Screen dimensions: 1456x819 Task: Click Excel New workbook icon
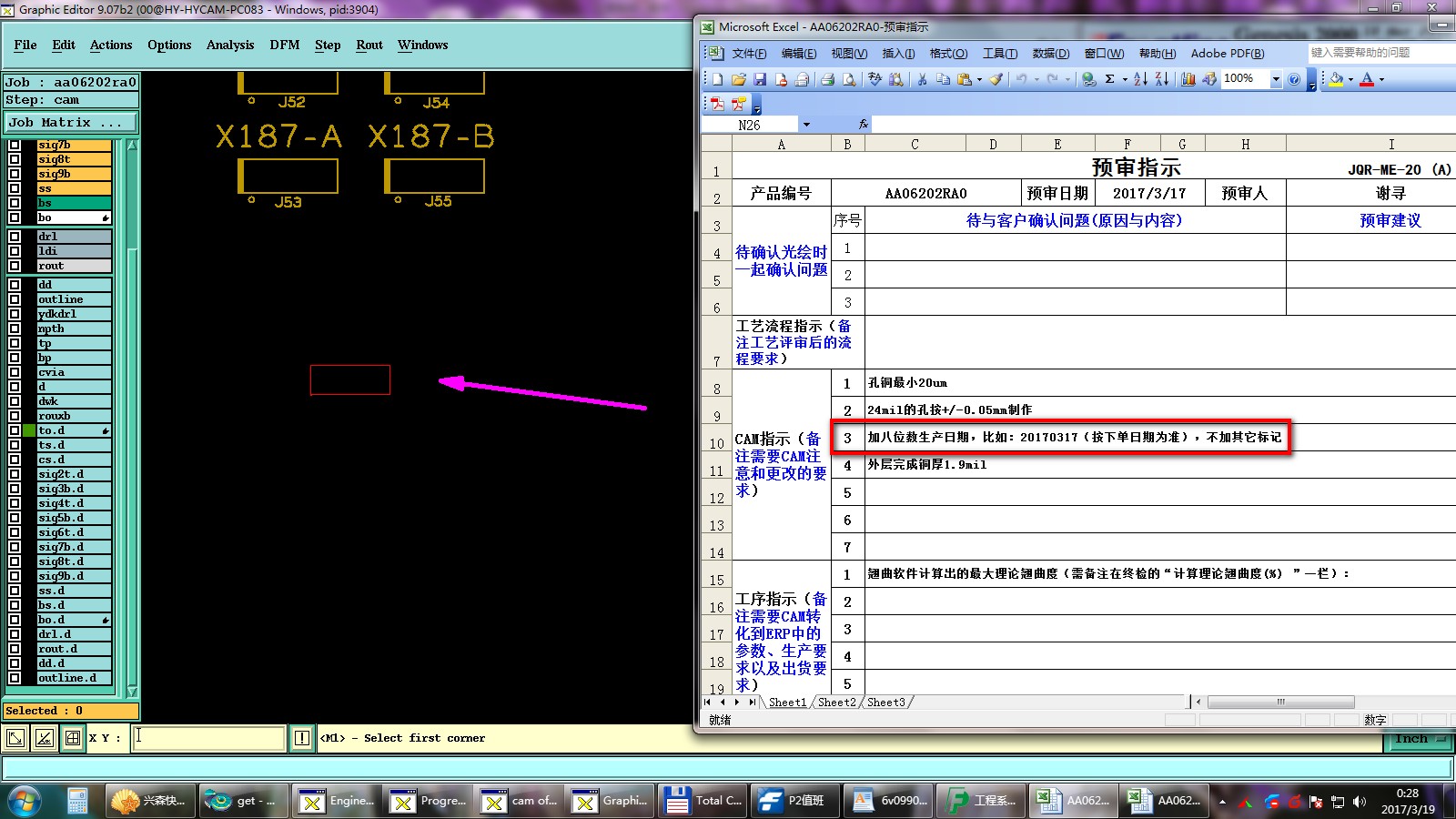(x=717, y=79)
